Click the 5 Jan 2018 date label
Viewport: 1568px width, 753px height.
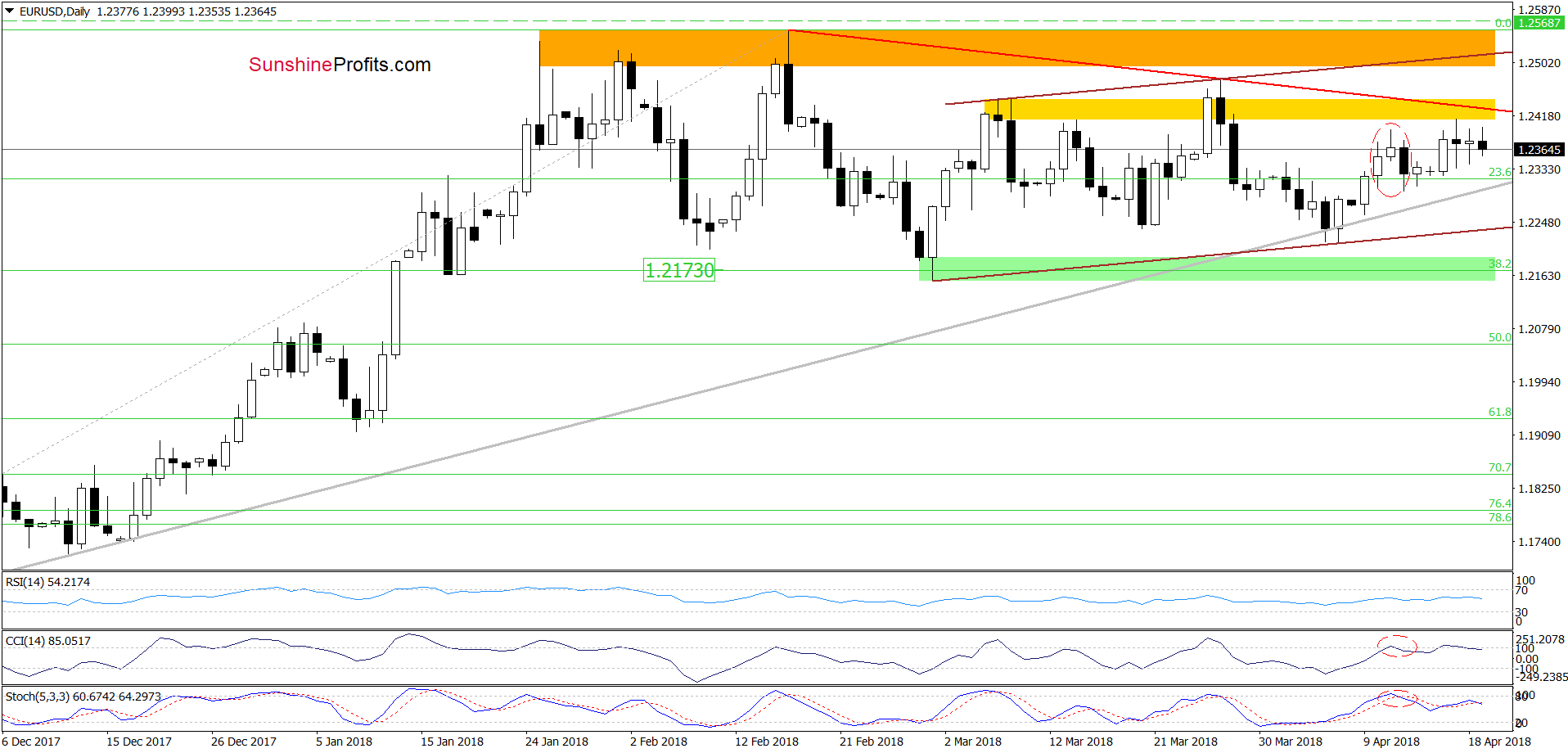coord(345,742)
